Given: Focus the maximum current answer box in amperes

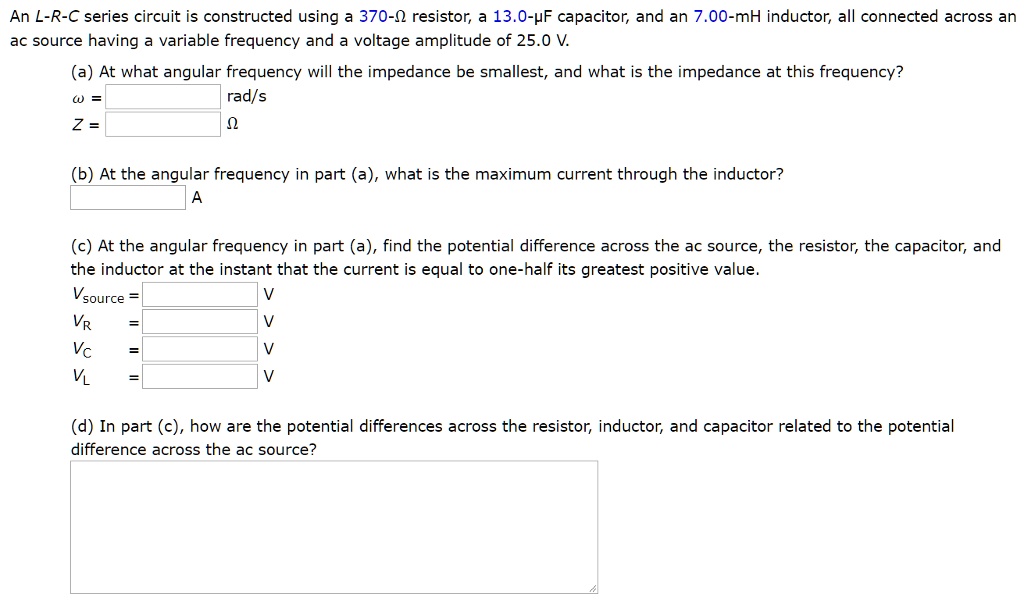Looking at the screenshot, I should coord(128,197).
